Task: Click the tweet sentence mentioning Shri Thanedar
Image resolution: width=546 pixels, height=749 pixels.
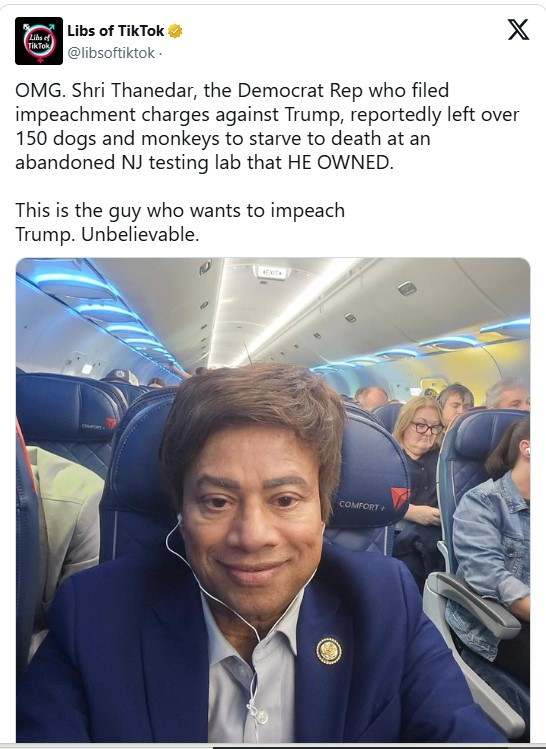Action: (267, 127)
